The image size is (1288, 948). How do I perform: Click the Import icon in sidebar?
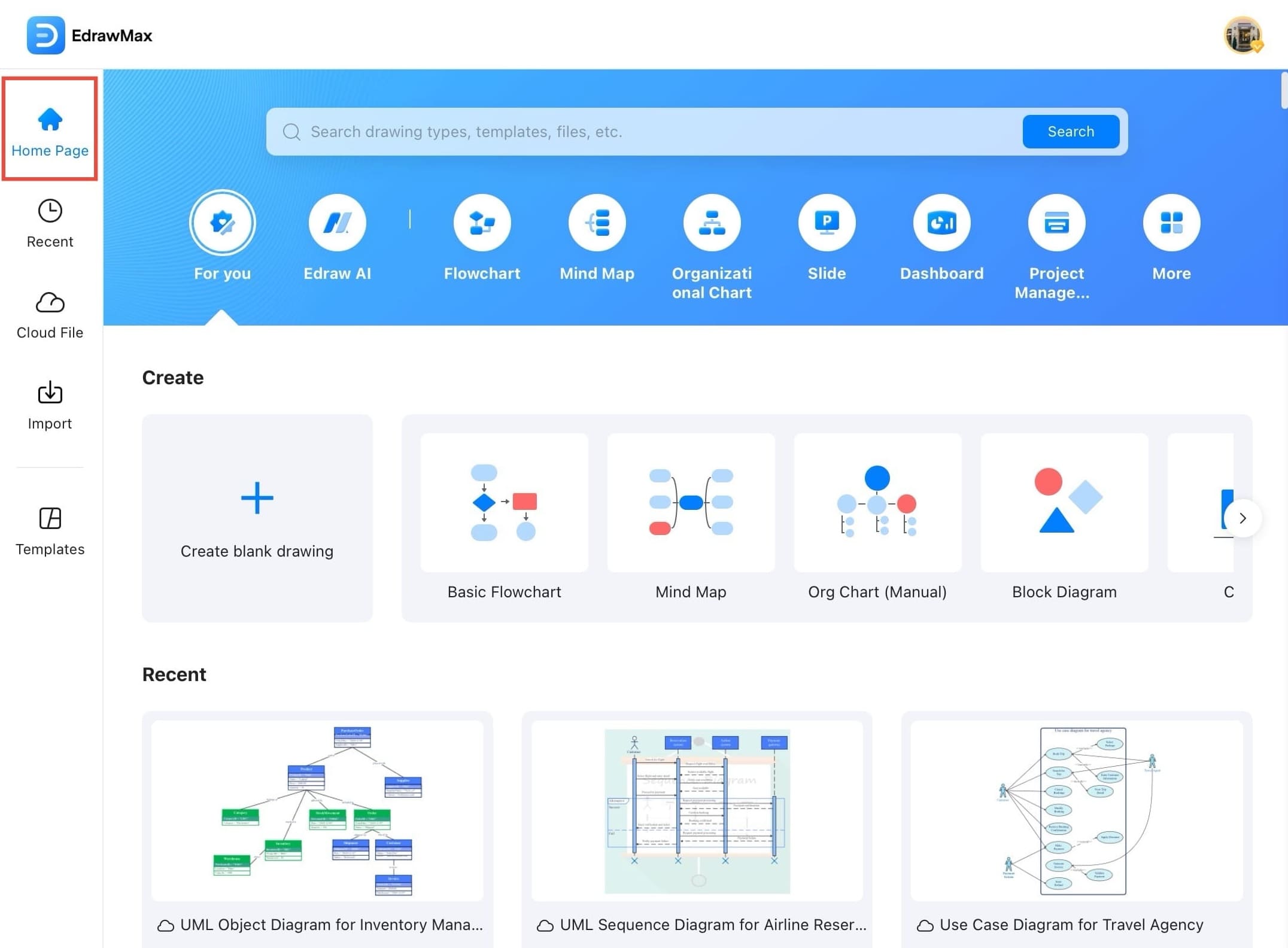point(50,393)
